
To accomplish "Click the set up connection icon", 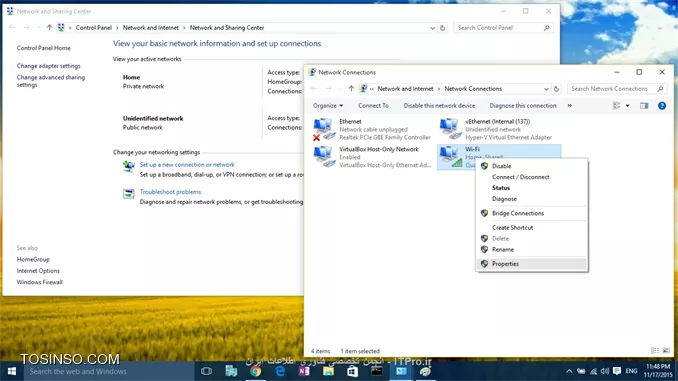I will click(x=128, y=166).
